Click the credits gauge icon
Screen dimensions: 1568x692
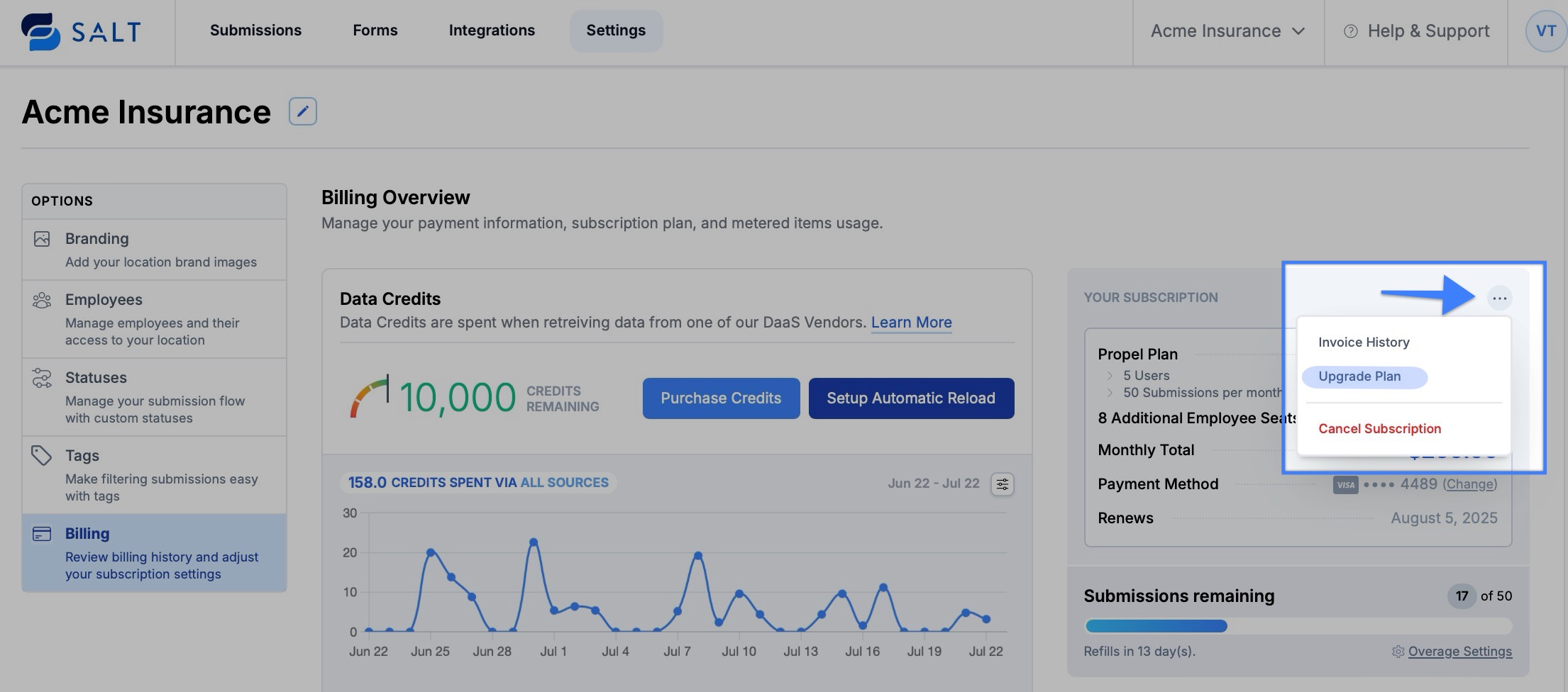[369, 396]
